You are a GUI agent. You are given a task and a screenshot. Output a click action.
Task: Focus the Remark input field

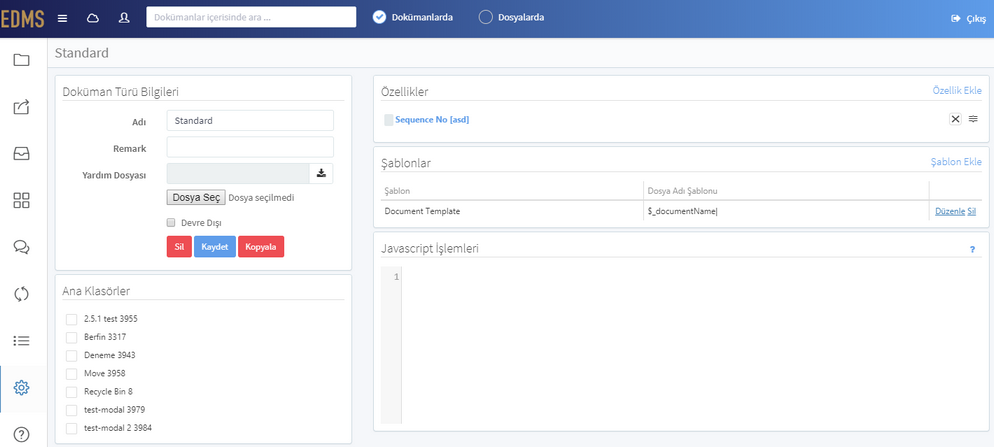[250, 147]
